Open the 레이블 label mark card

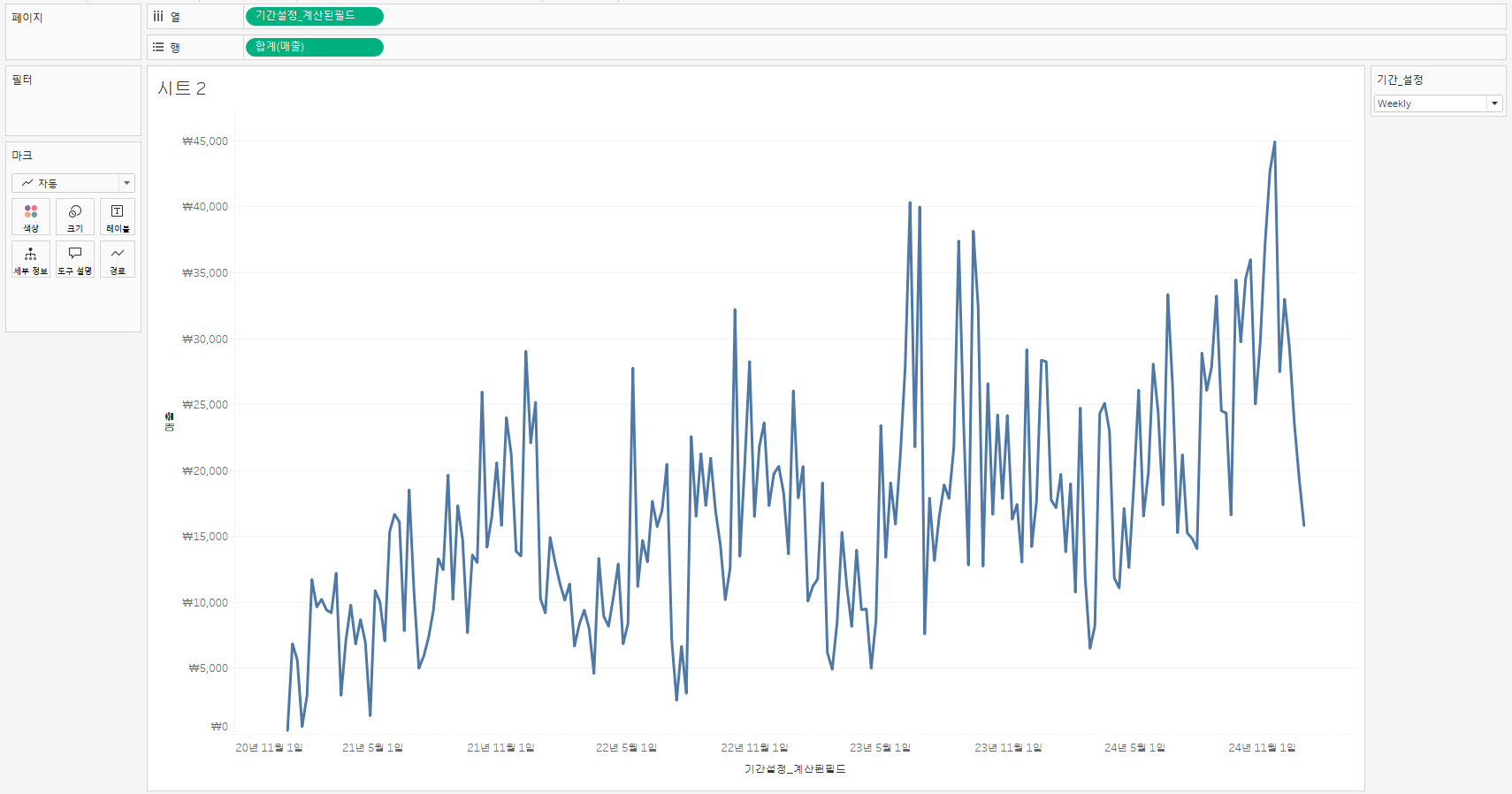click(118, 217)
